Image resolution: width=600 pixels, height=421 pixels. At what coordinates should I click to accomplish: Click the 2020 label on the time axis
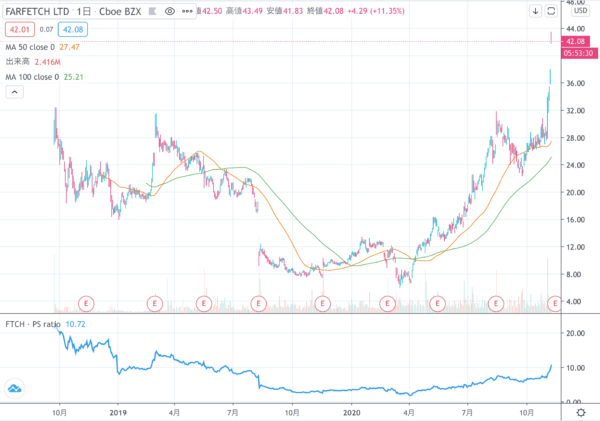pyautogui.click(x=352, y=413)
